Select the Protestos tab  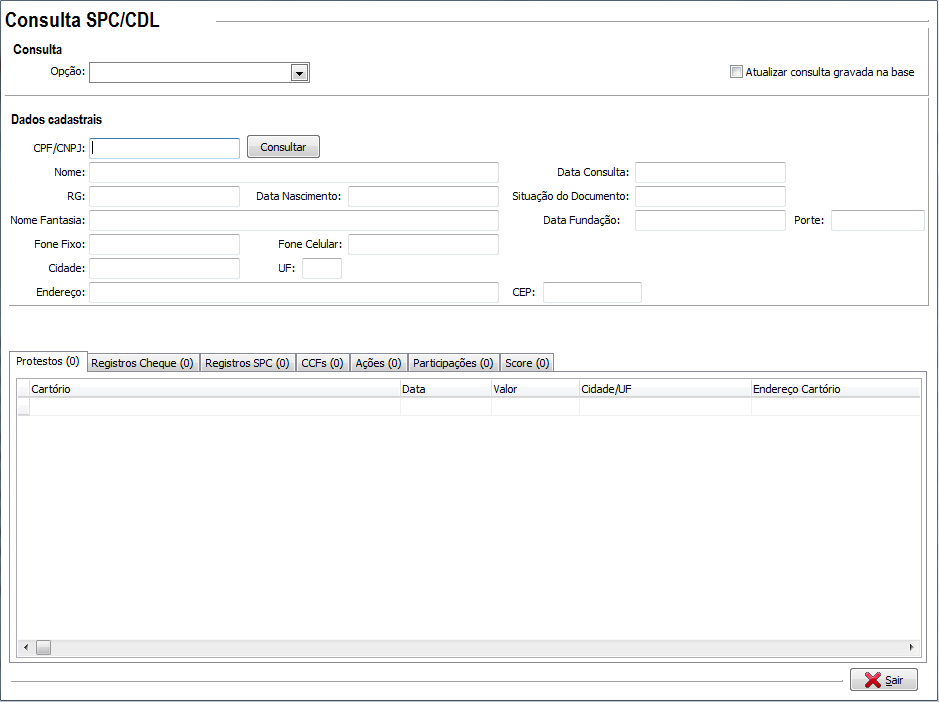tap(48, 361)
